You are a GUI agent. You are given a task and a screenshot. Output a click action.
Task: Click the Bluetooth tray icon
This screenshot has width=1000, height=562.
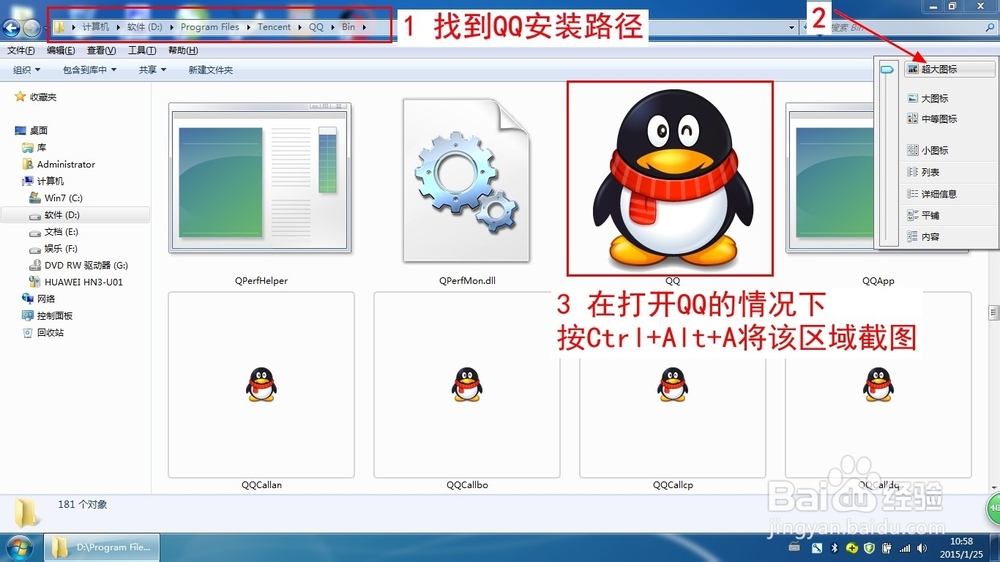pyautogui.click(x=834, y=548)
